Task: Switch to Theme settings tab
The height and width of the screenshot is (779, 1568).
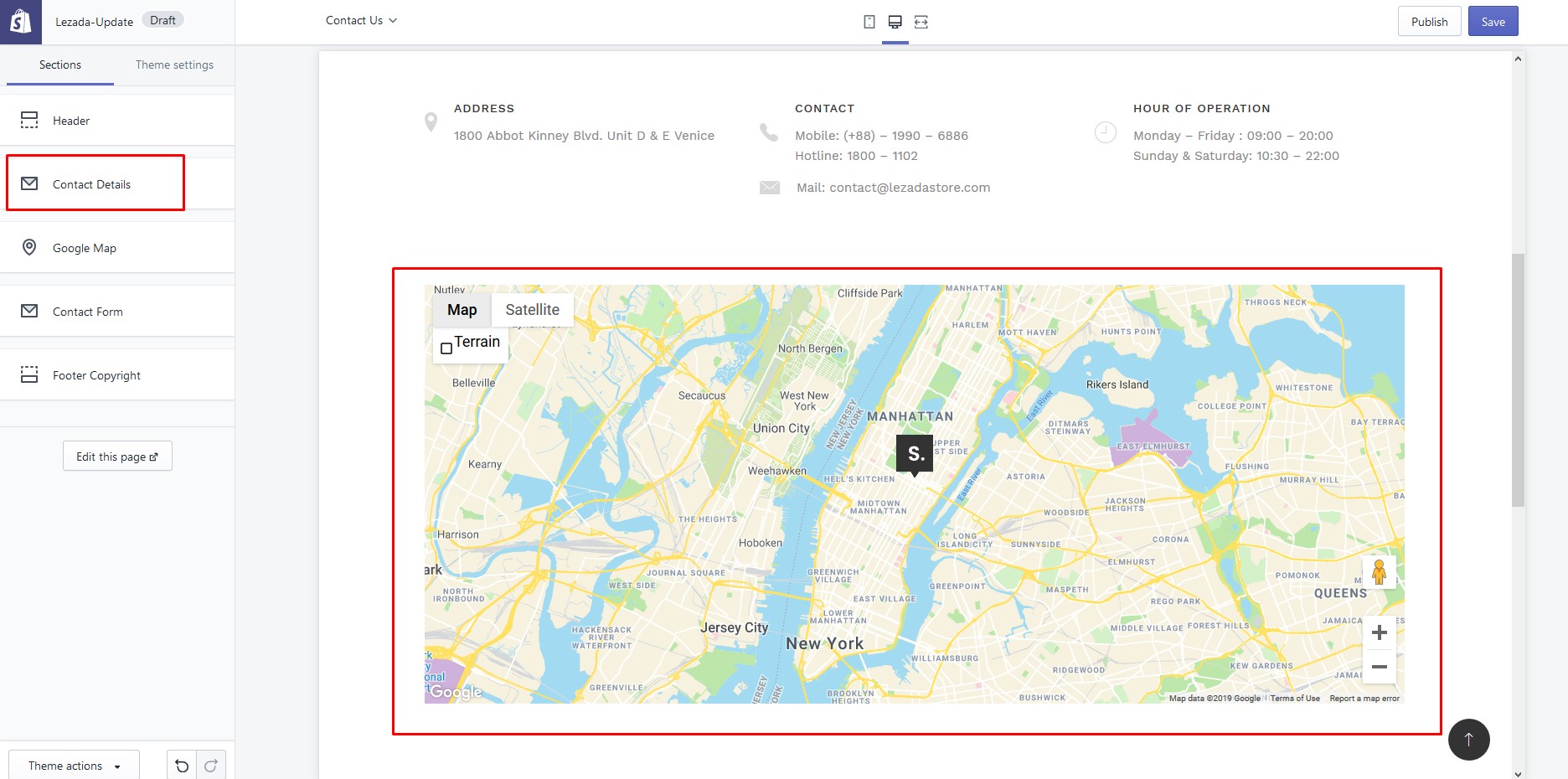Action: point(174,64)
